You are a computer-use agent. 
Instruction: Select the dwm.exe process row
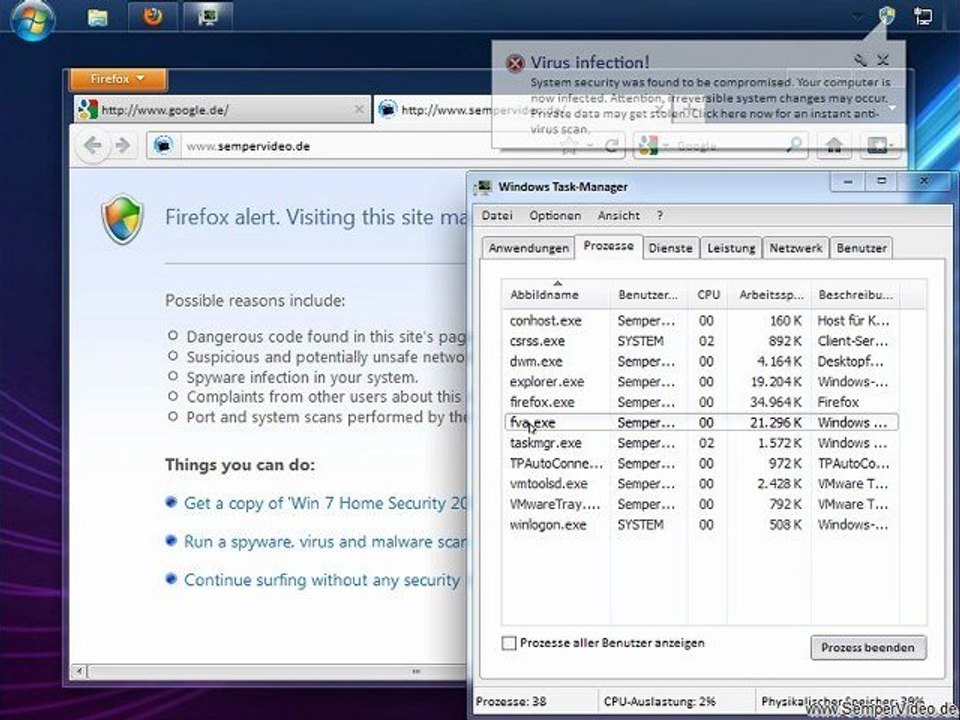701,361
